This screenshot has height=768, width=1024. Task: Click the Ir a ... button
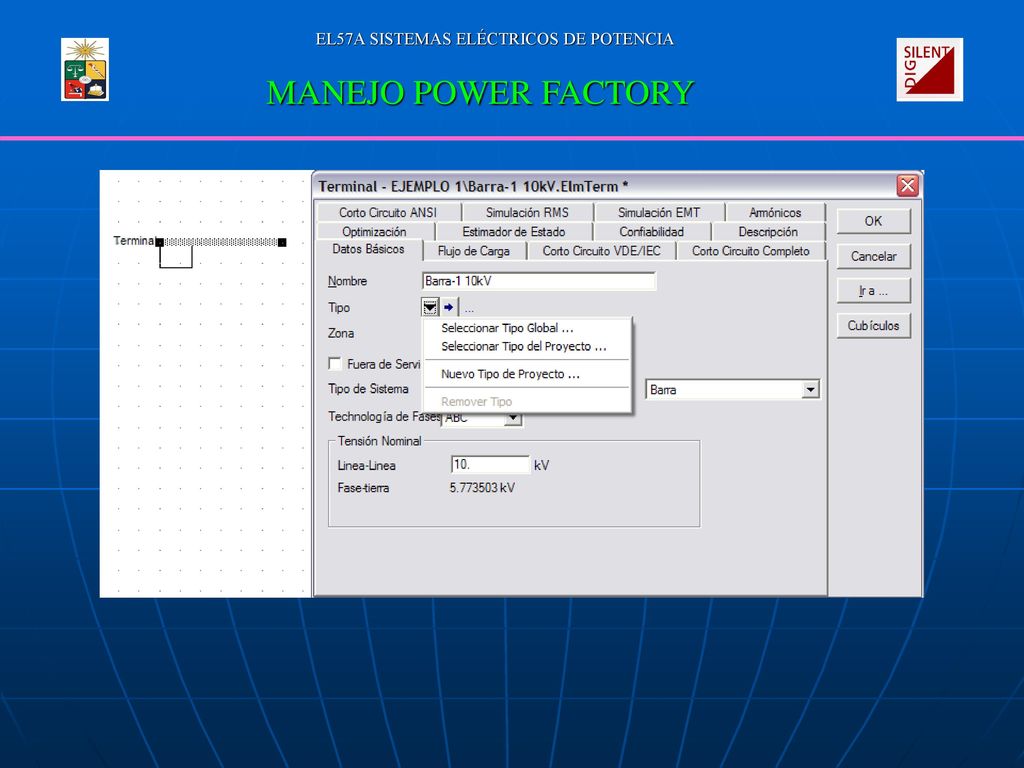point(873,291)
